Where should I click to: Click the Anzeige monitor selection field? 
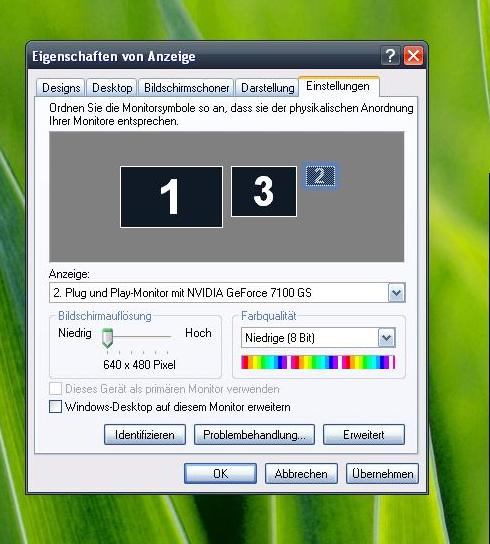pyautogui.click(x=227, y=293)
